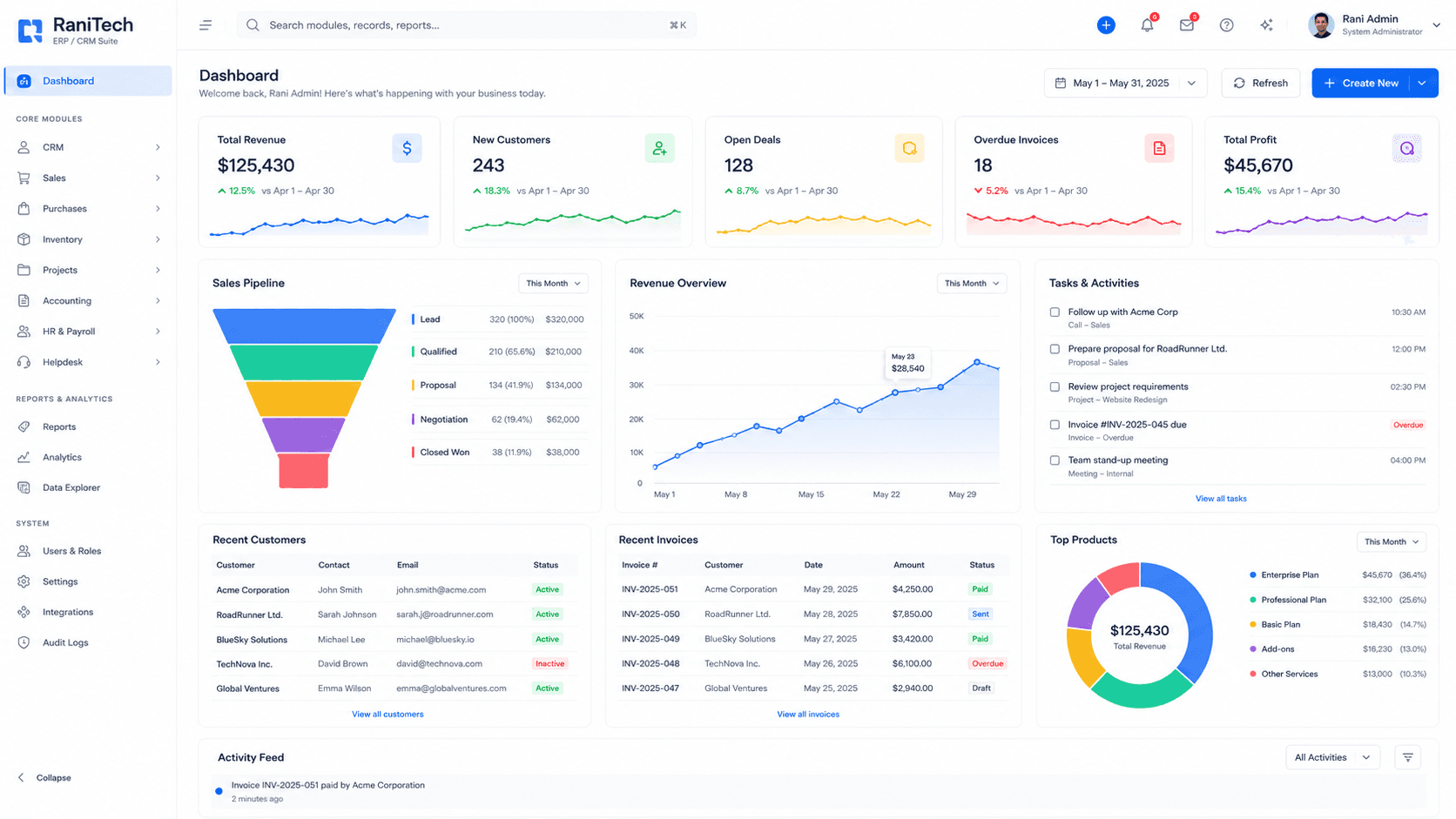1456x819 pixels.
Task: Open invoice INV-2025-048 row
Action: point(813,663)
